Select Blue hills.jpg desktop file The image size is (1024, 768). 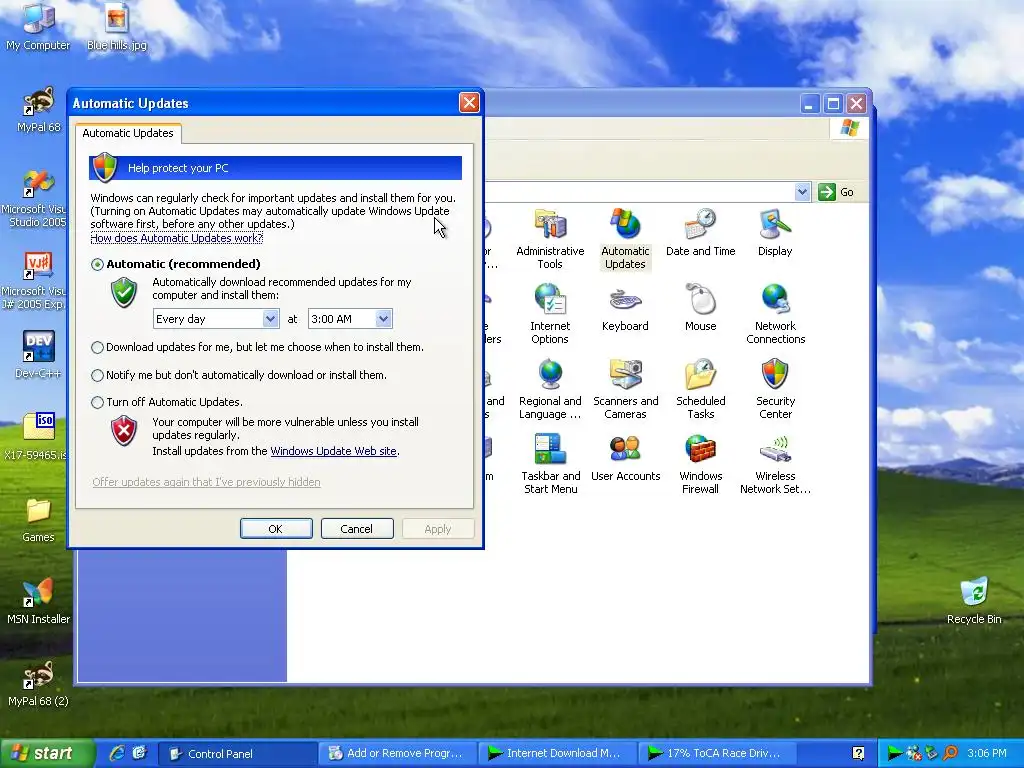tap(116, 27)
